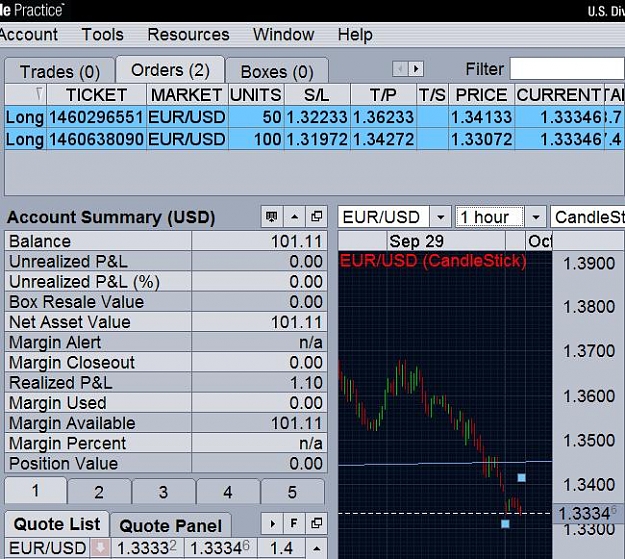
Task: Sort by UNITS column header
Action: click(256, 95)
